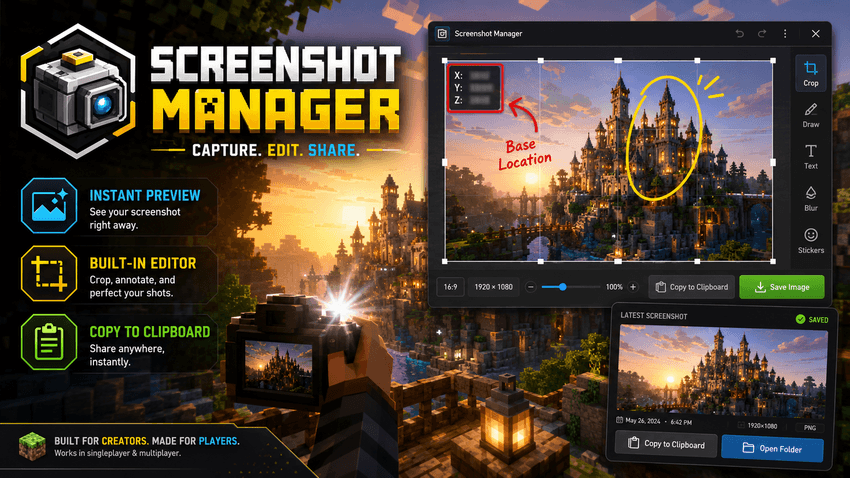
Task: Click the undo arrow in title bar
Action: (739, 34)
